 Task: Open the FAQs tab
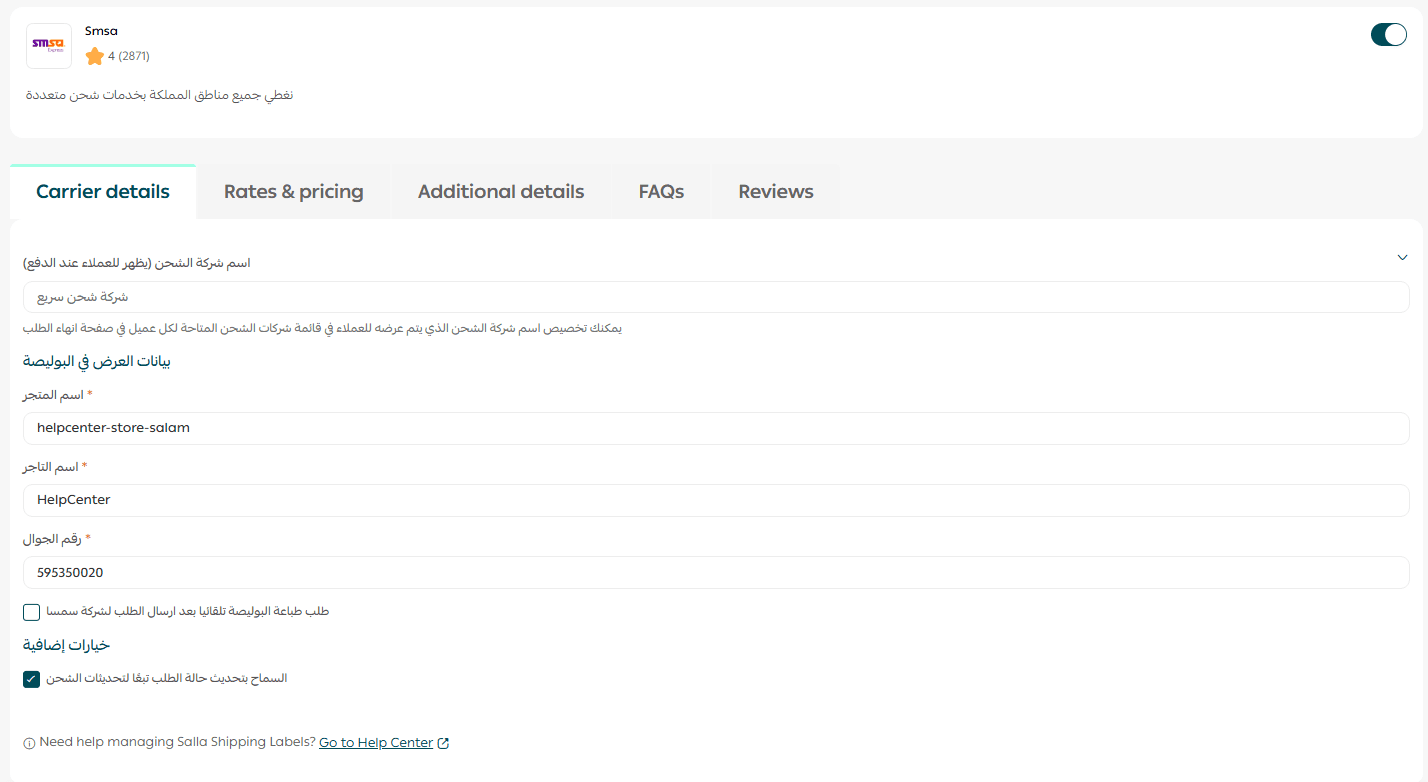click(661, 192)
